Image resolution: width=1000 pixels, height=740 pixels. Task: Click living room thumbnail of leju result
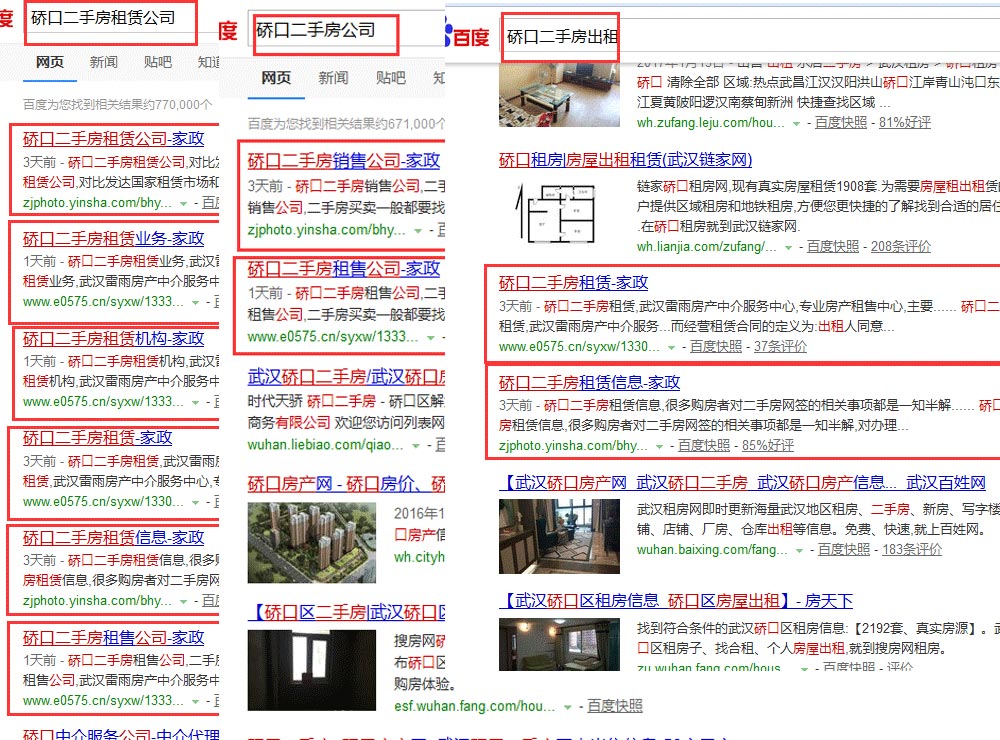[x=559, y=94]
